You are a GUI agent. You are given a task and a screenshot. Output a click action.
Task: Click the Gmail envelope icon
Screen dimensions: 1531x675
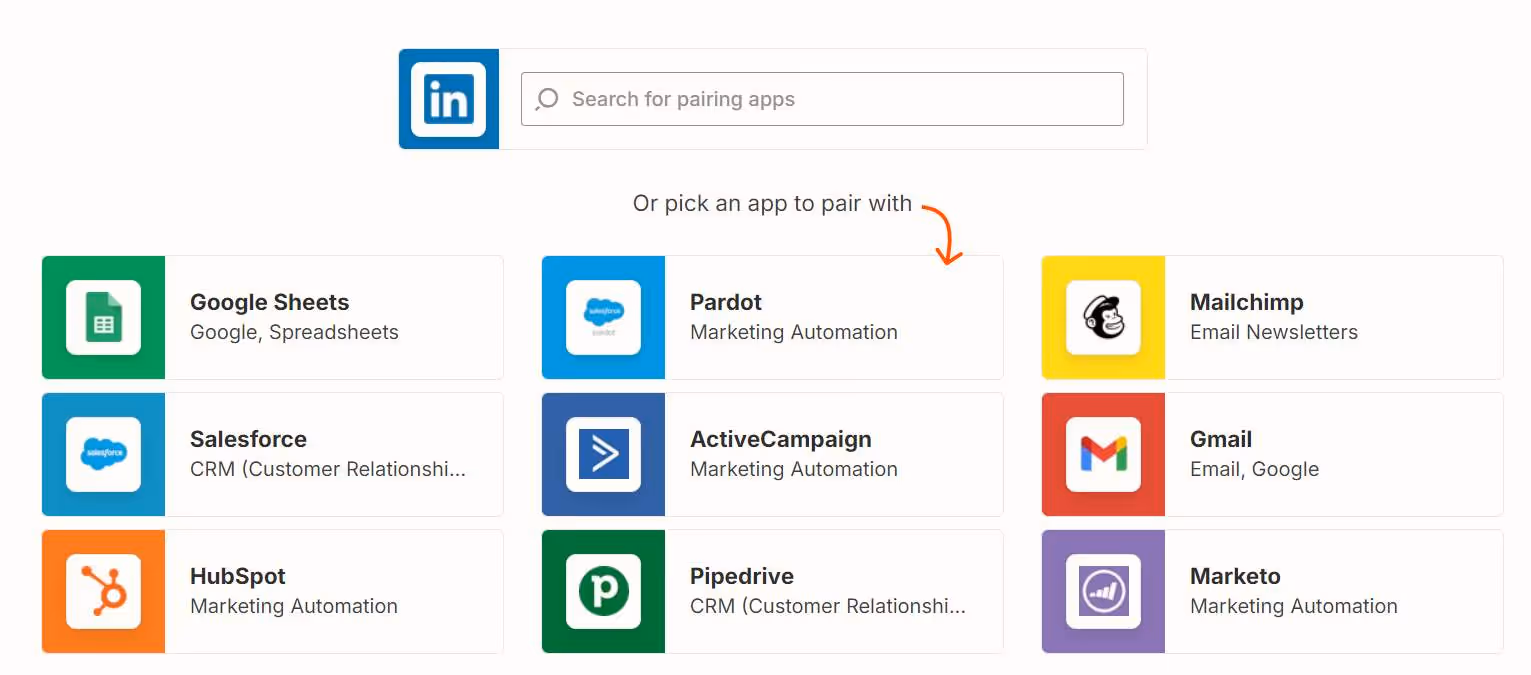pos(1103,455)
